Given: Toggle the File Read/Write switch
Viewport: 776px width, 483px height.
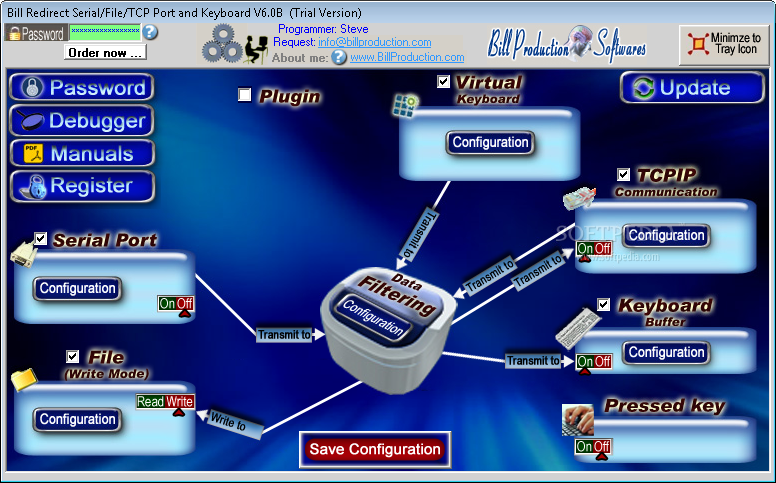Looking at the screenshot, I should click(x=165, y=402).
